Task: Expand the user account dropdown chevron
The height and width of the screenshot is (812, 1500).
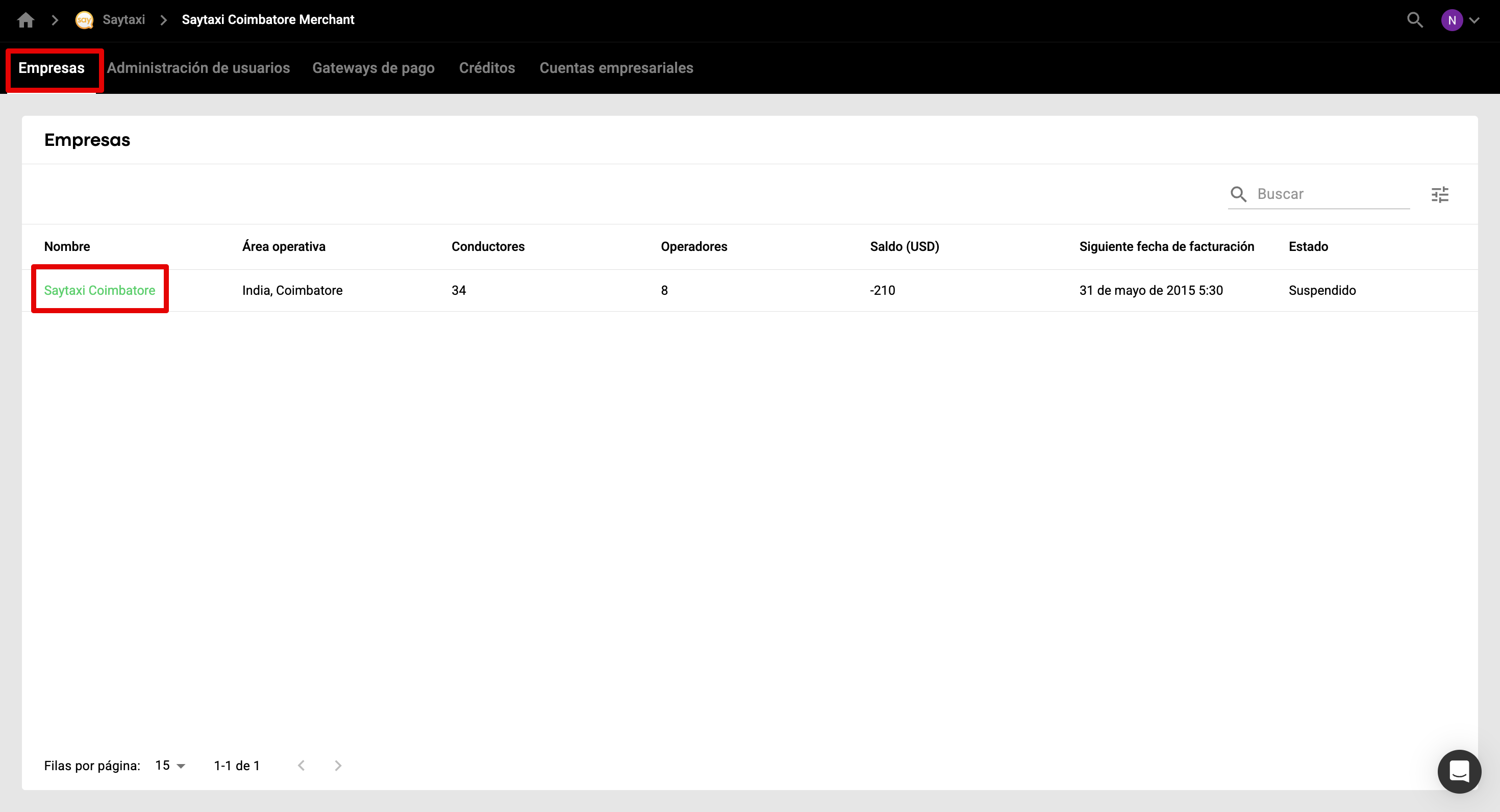Action: [x=1474, y=20]
